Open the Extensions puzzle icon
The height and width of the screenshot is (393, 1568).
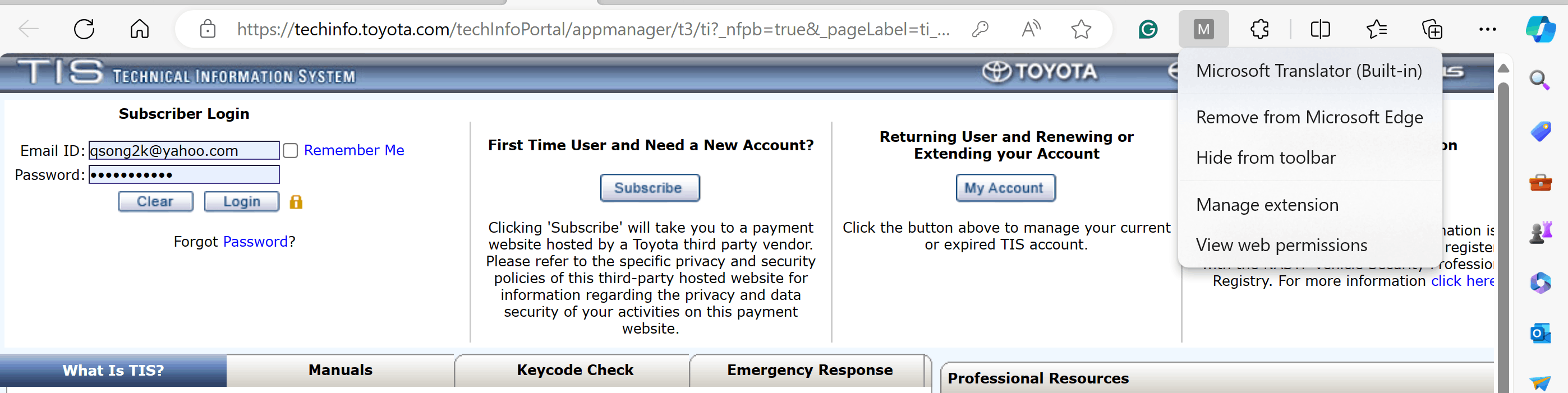pos(1259,29)
